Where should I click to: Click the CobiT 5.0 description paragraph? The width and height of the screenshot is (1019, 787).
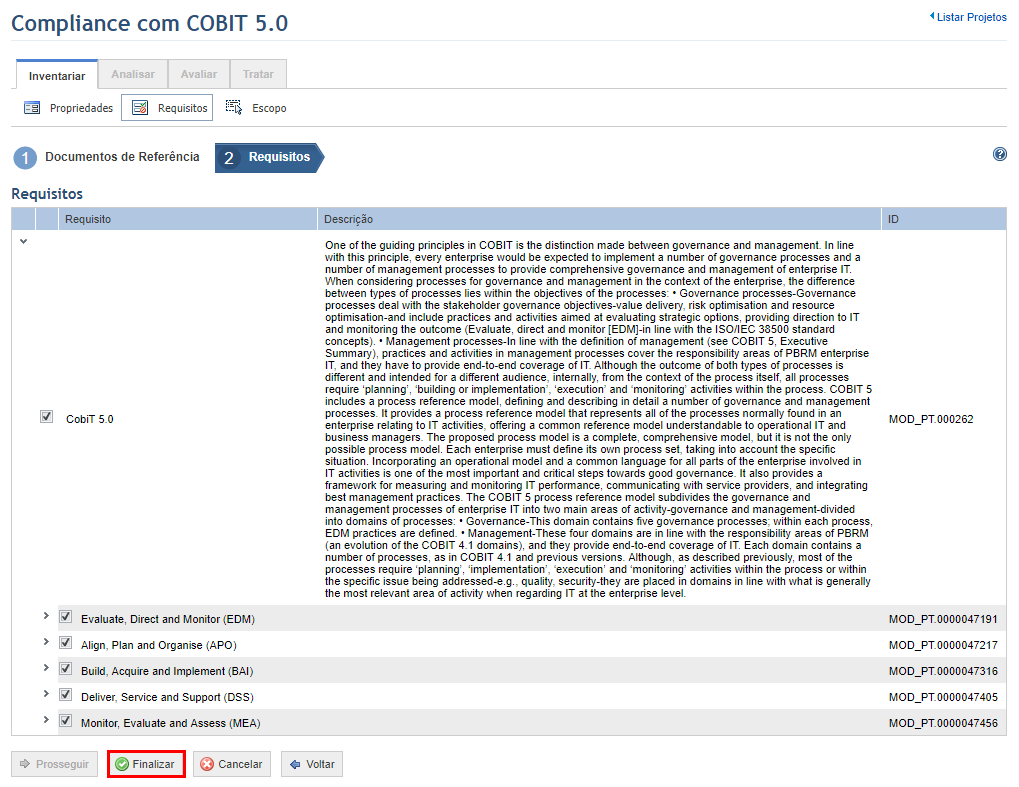(x=599, y=419)
